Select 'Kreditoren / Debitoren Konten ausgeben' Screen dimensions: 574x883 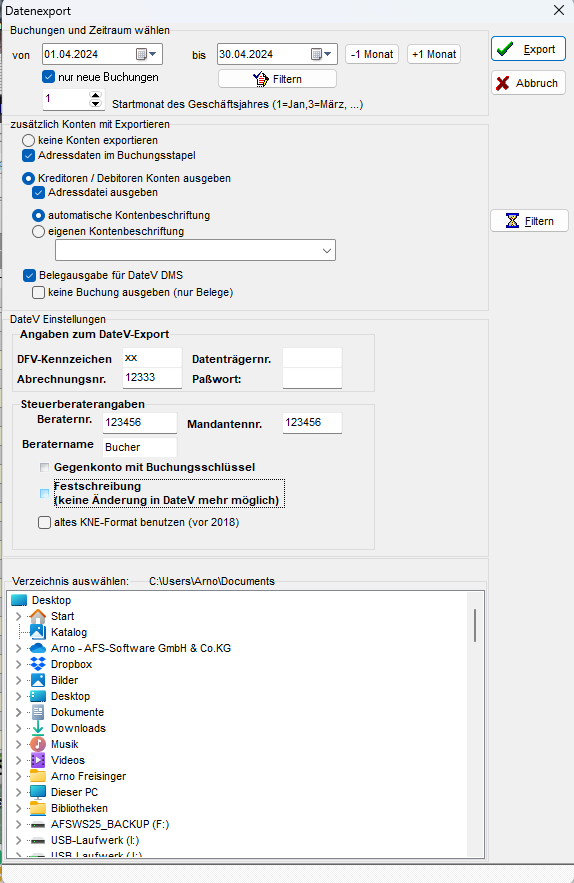click(x=28, y=179)
